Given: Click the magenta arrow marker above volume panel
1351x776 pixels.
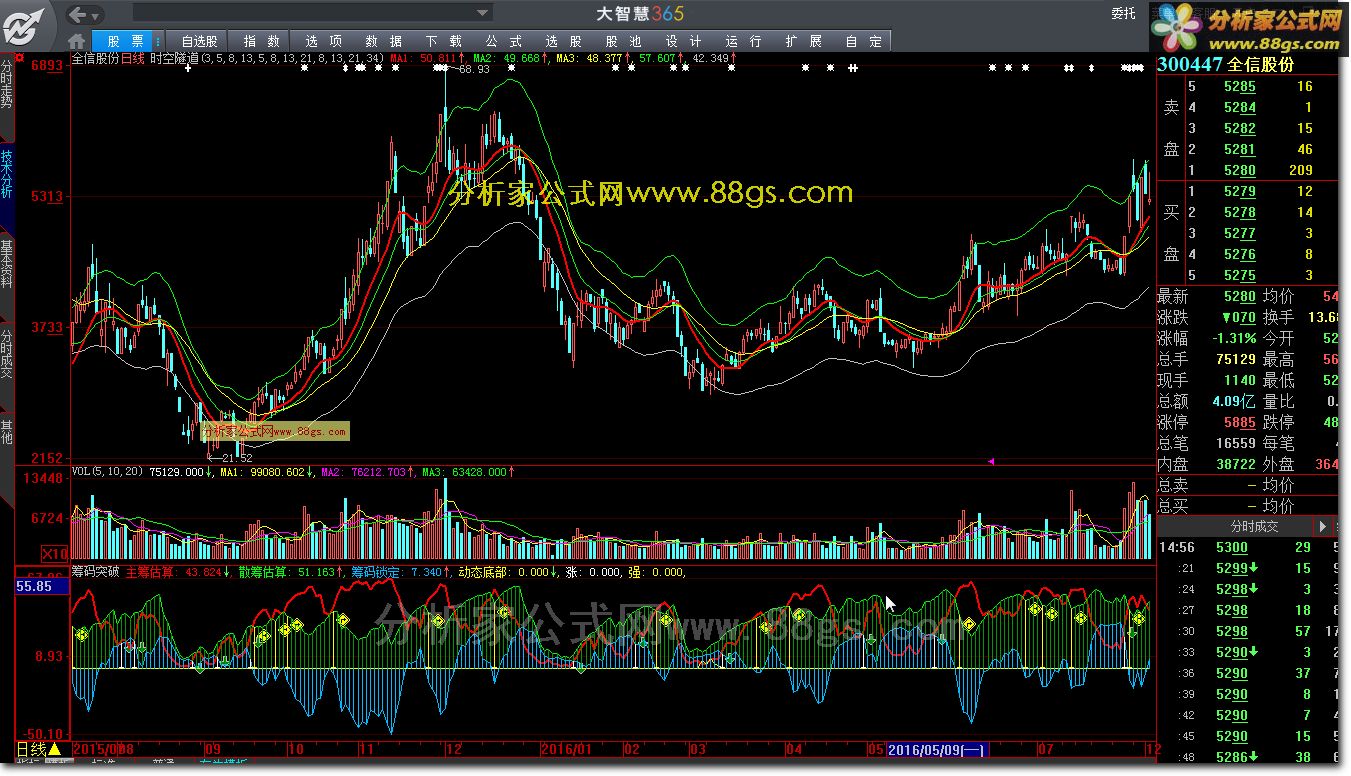Looking at the screenshot, I should tap(991, 462).
